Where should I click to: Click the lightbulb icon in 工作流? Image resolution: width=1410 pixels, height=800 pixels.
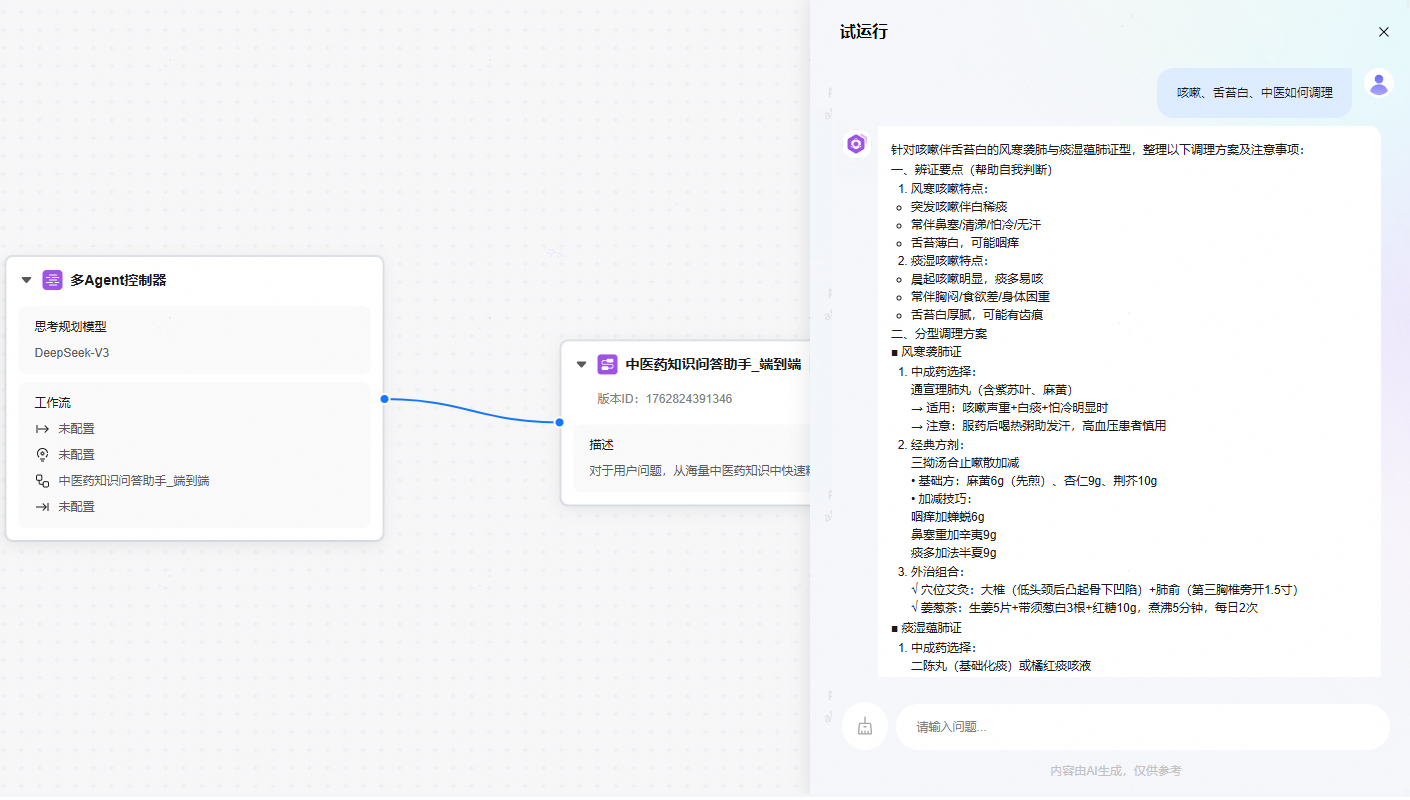click(x=42, y=455)
